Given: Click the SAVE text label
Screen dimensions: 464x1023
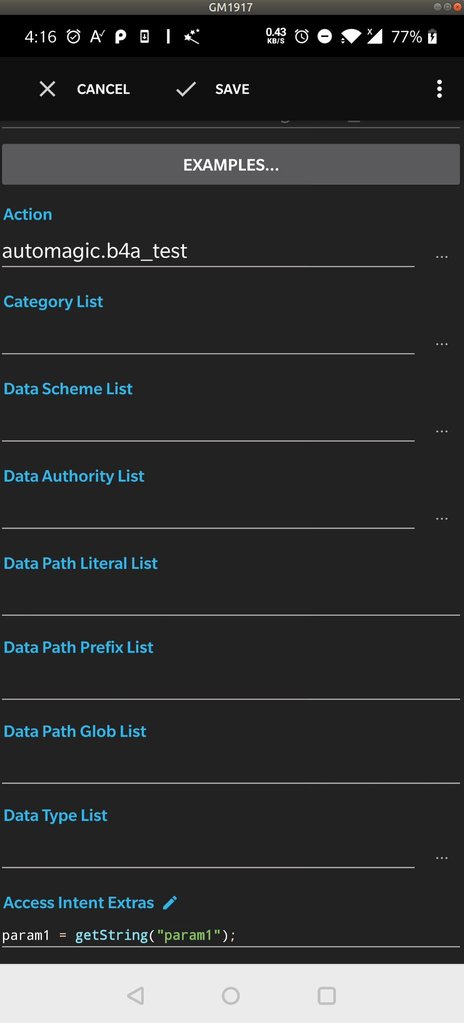Looking at the screenshot, I should coord(232,89).
